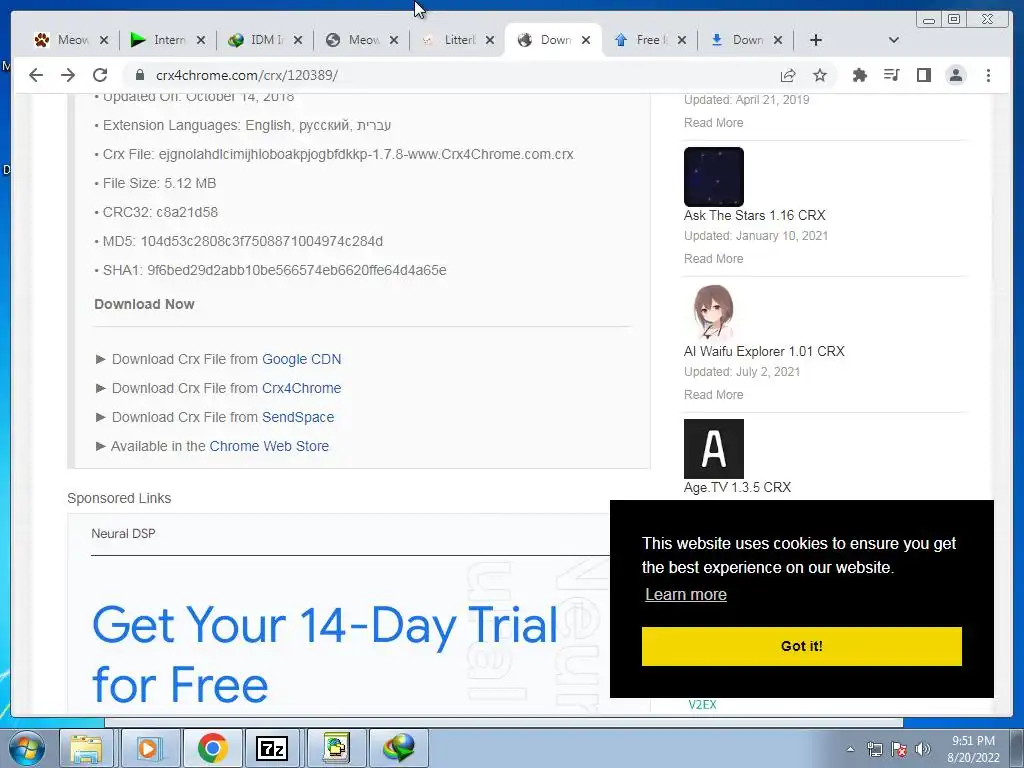The image size is (1024, 768).
Task: Go forward to the next page
Action: coord(68,75)
